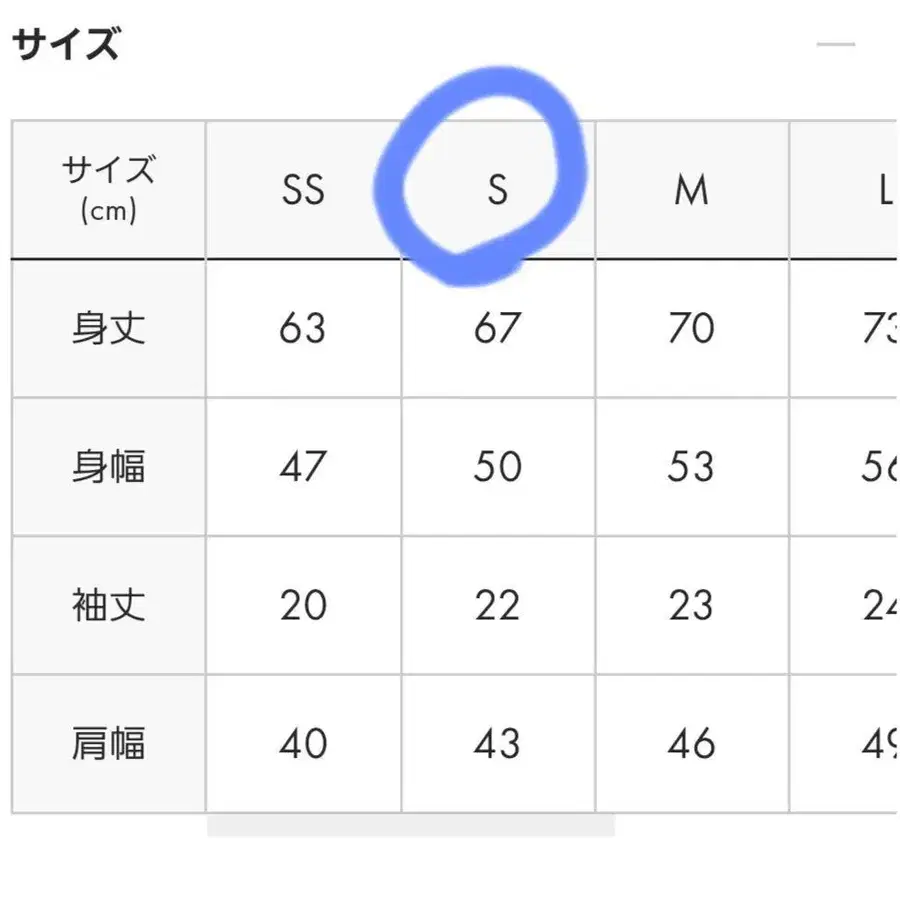Select the M size column header
Viewport: 900px width, 900px height.
pos(691,190)
